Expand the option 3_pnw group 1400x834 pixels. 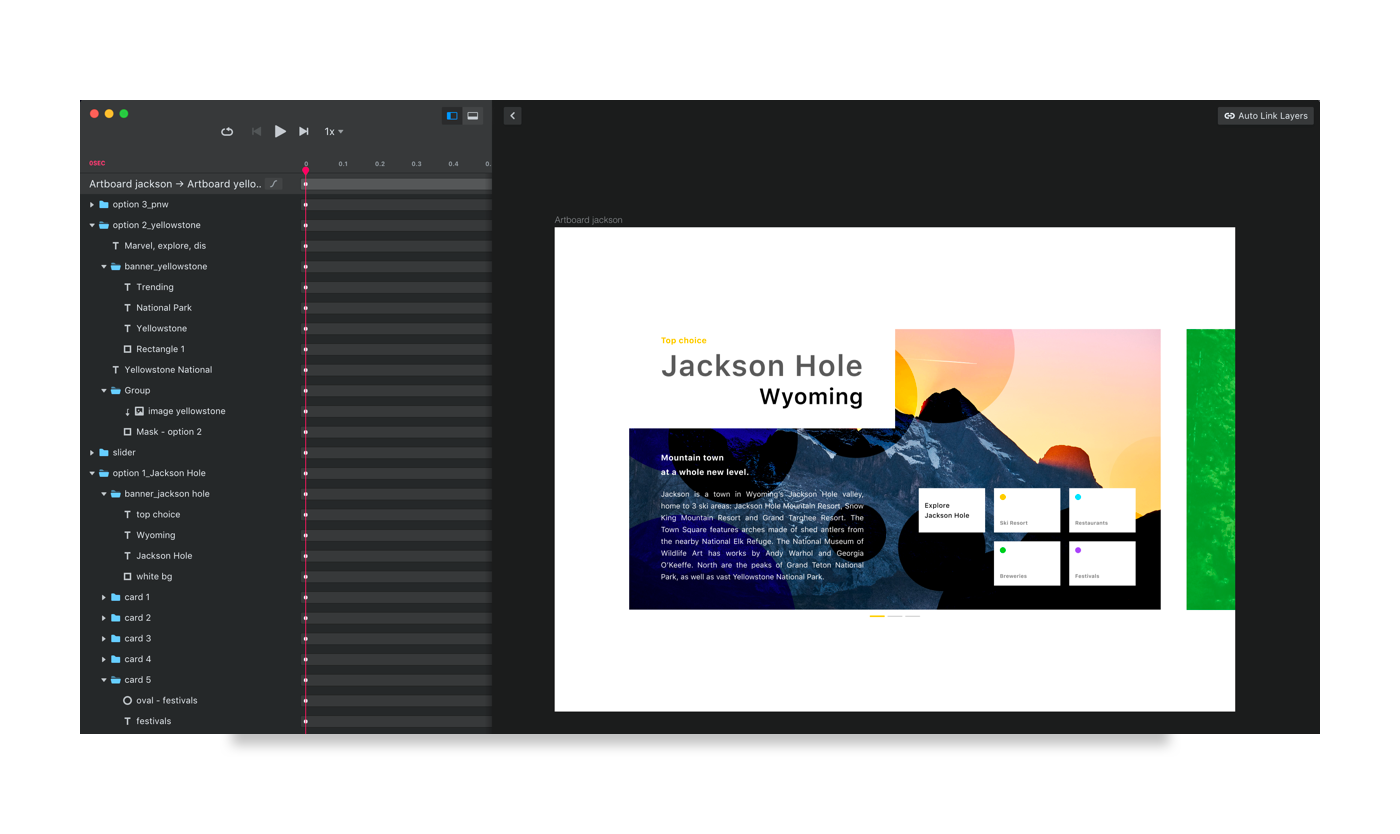91,204
